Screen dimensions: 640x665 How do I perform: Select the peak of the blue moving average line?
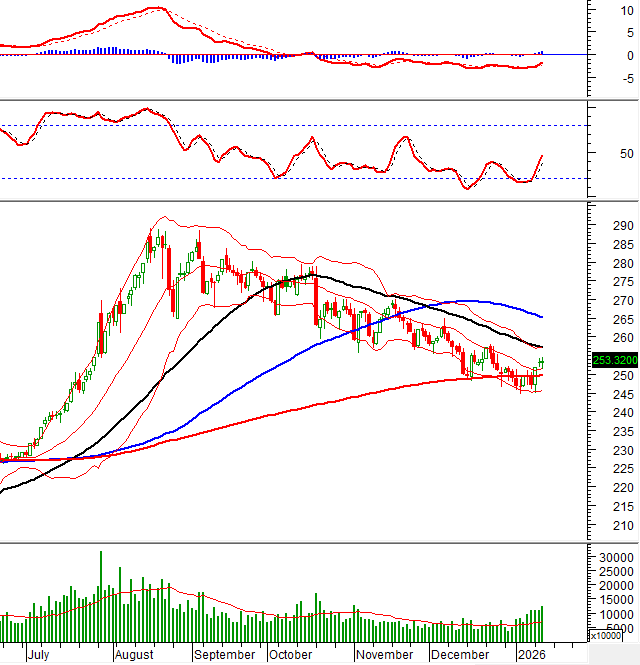468,301
